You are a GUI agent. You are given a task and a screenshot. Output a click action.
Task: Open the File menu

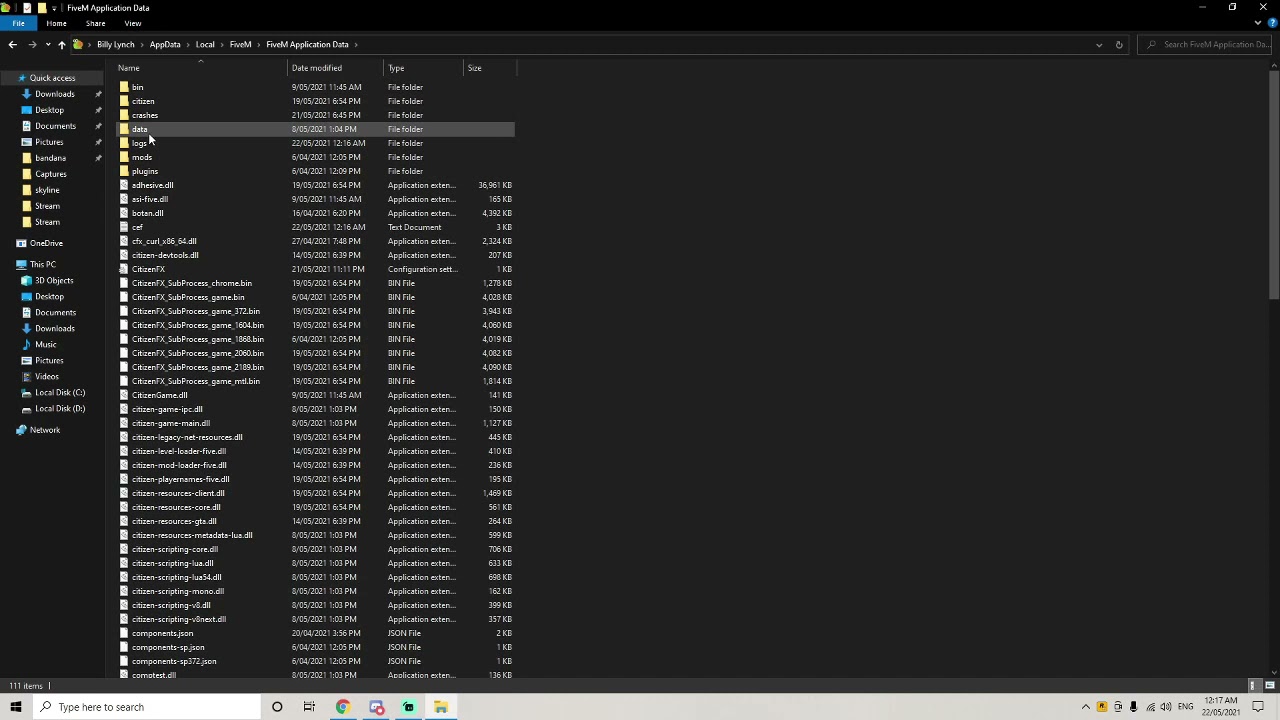pyautogui.click(x=18, y=23)
